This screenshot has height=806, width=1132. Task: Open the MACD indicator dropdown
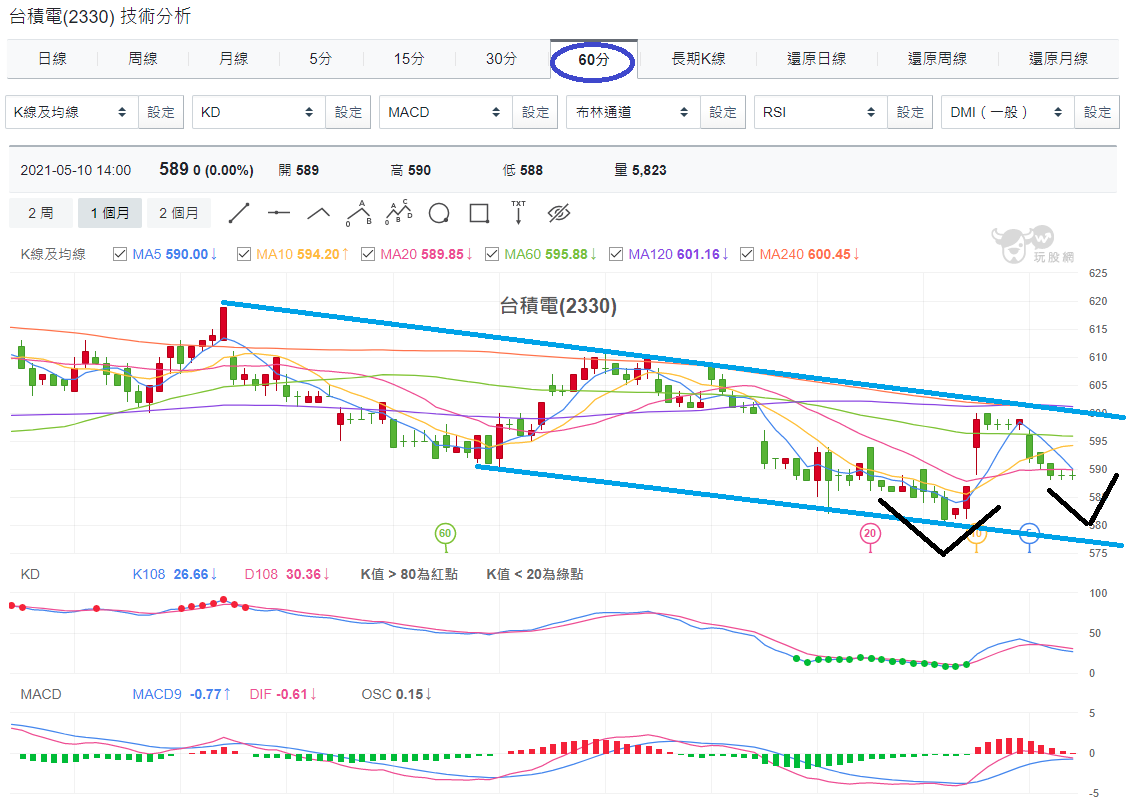click(x=445, y=112)
